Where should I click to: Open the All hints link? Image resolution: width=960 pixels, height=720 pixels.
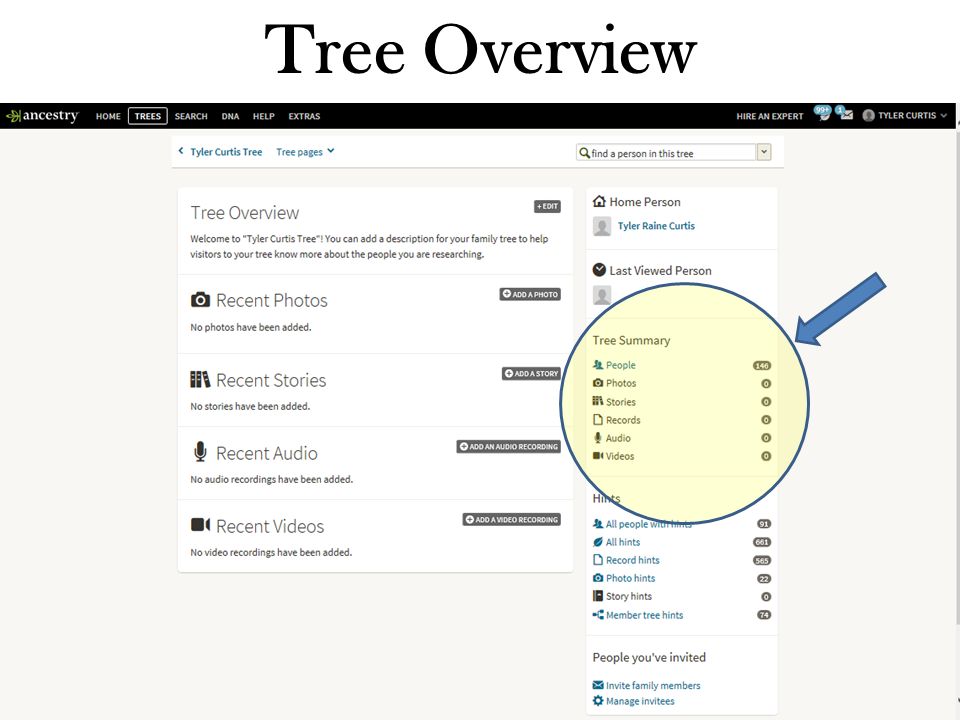pyautogui.click(x=623, y=542)
